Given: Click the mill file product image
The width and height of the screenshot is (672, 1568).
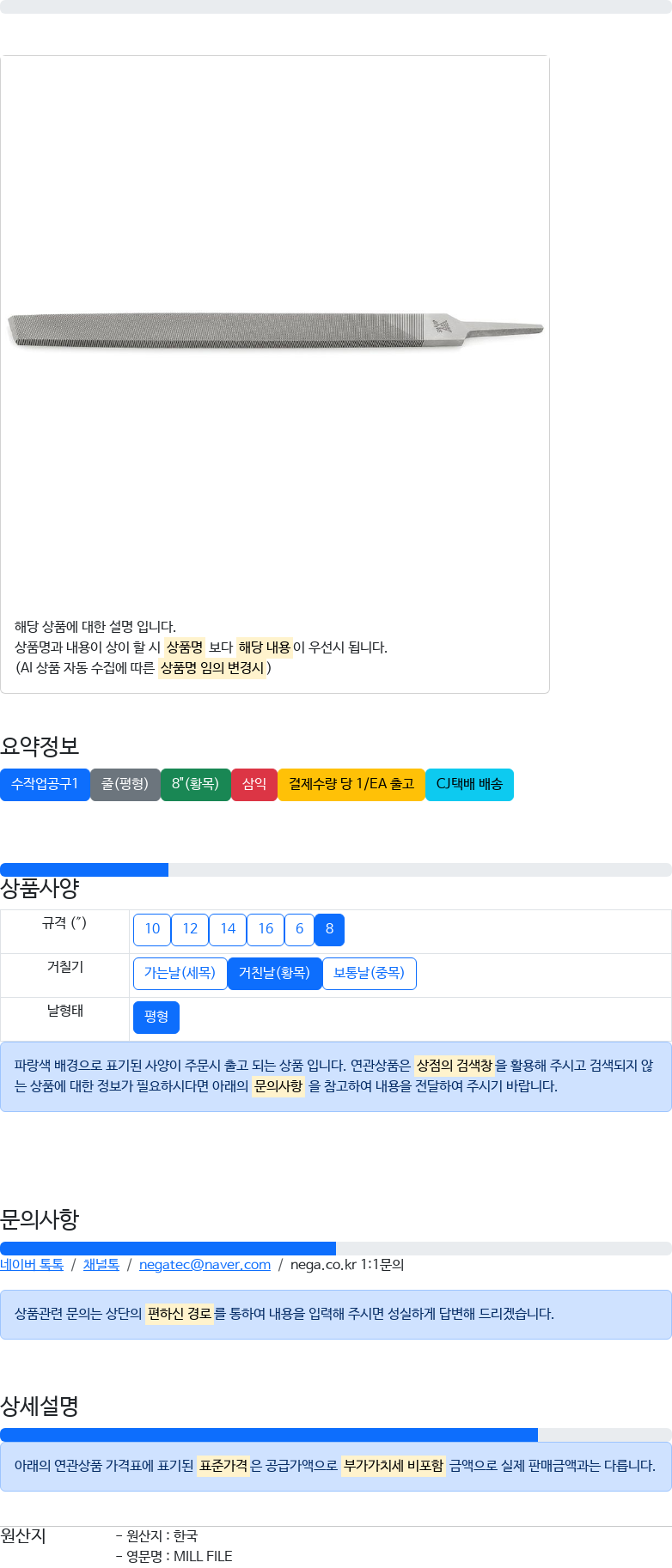Looking at the screenshot, I should pos(275,331).
